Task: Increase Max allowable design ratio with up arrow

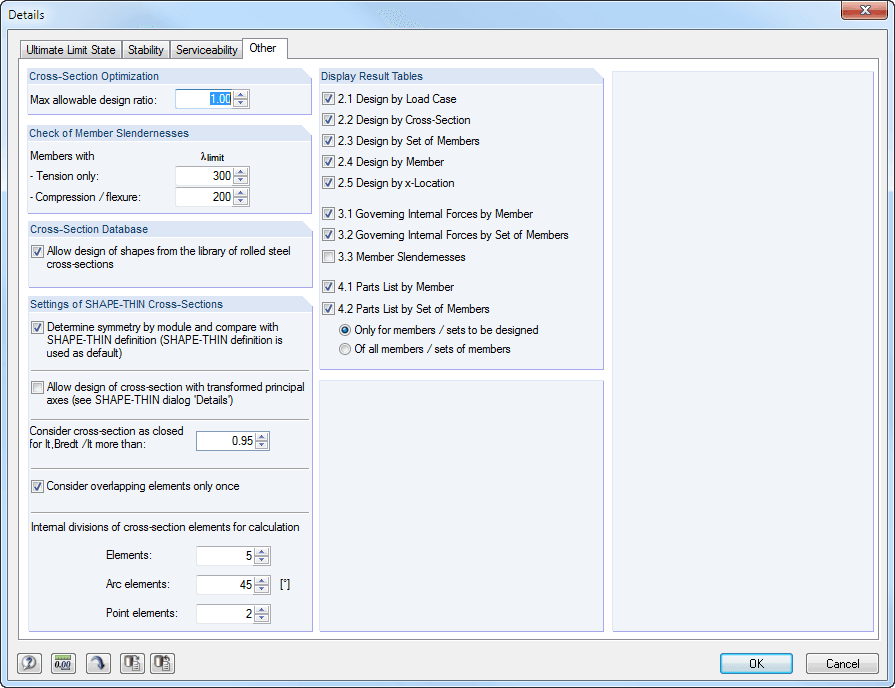Action: coord(241,95)
